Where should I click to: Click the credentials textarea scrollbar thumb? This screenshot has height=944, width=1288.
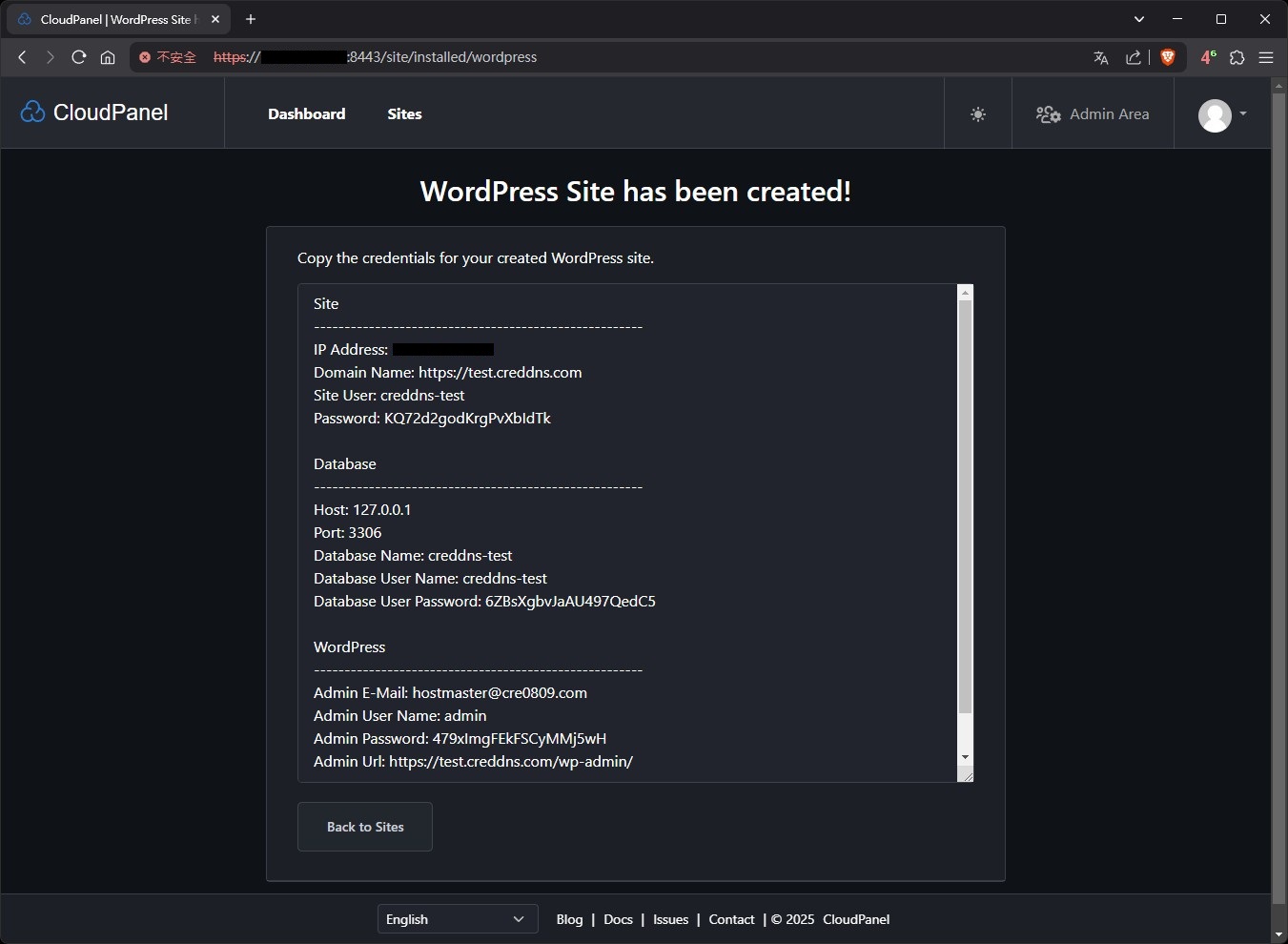965,506
